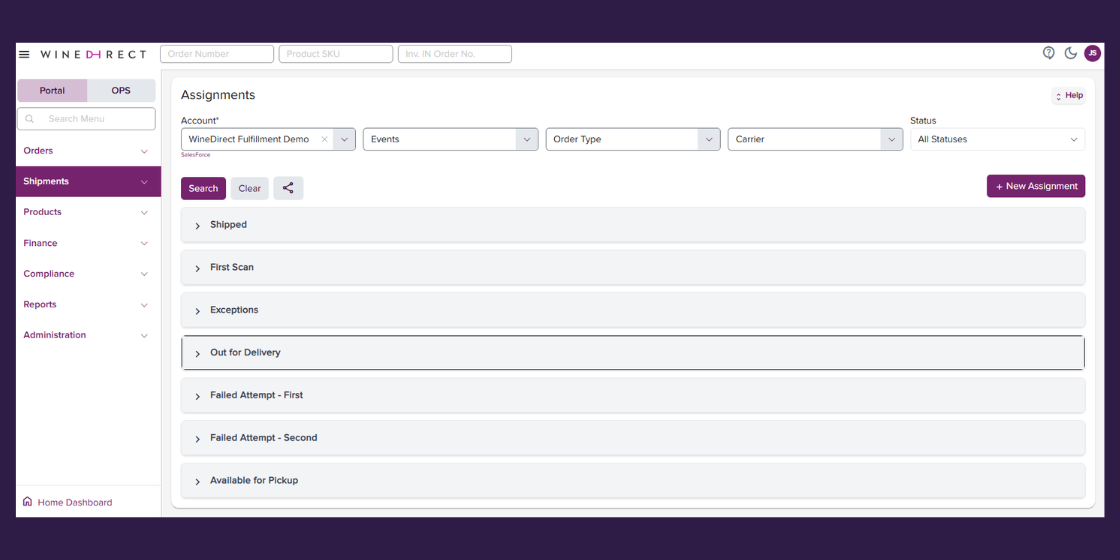Viewport: 1120px width, 560px height.
Task: Focus the Order Number field
Action: click(217, 54)
